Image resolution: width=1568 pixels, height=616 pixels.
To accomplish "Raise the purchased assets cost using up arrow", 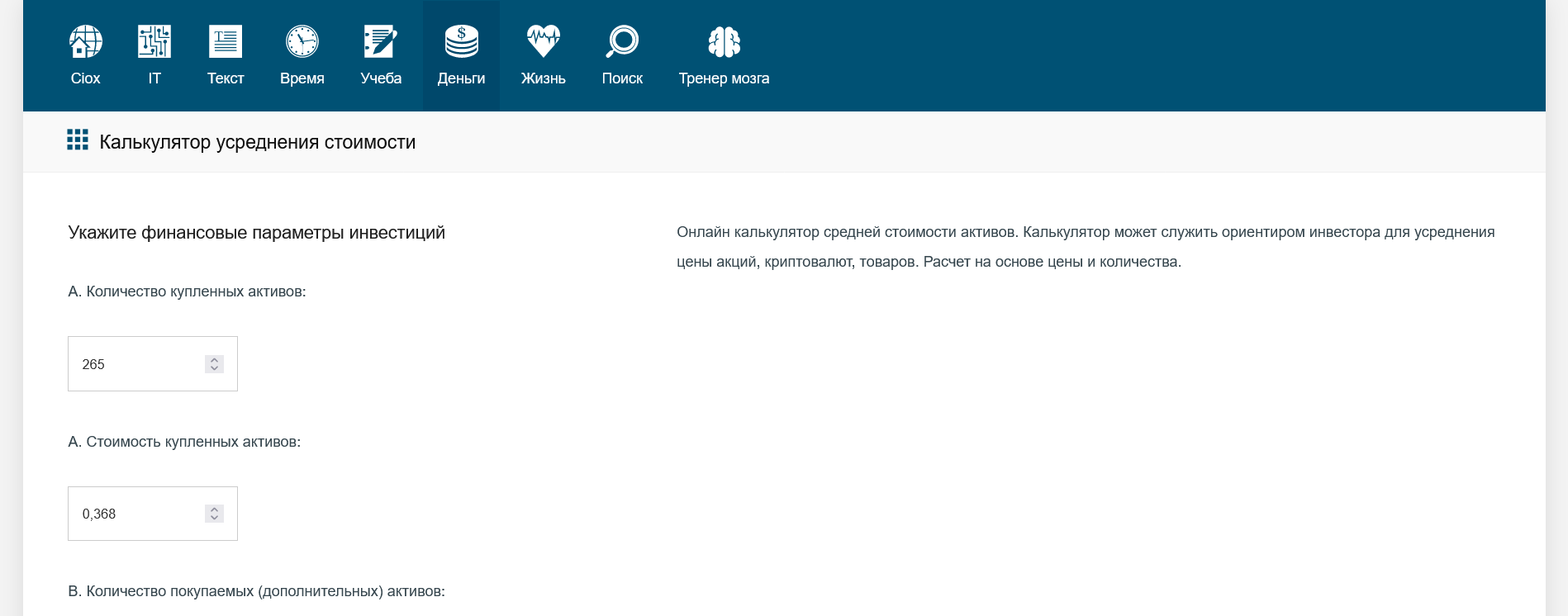I will 214,509.
